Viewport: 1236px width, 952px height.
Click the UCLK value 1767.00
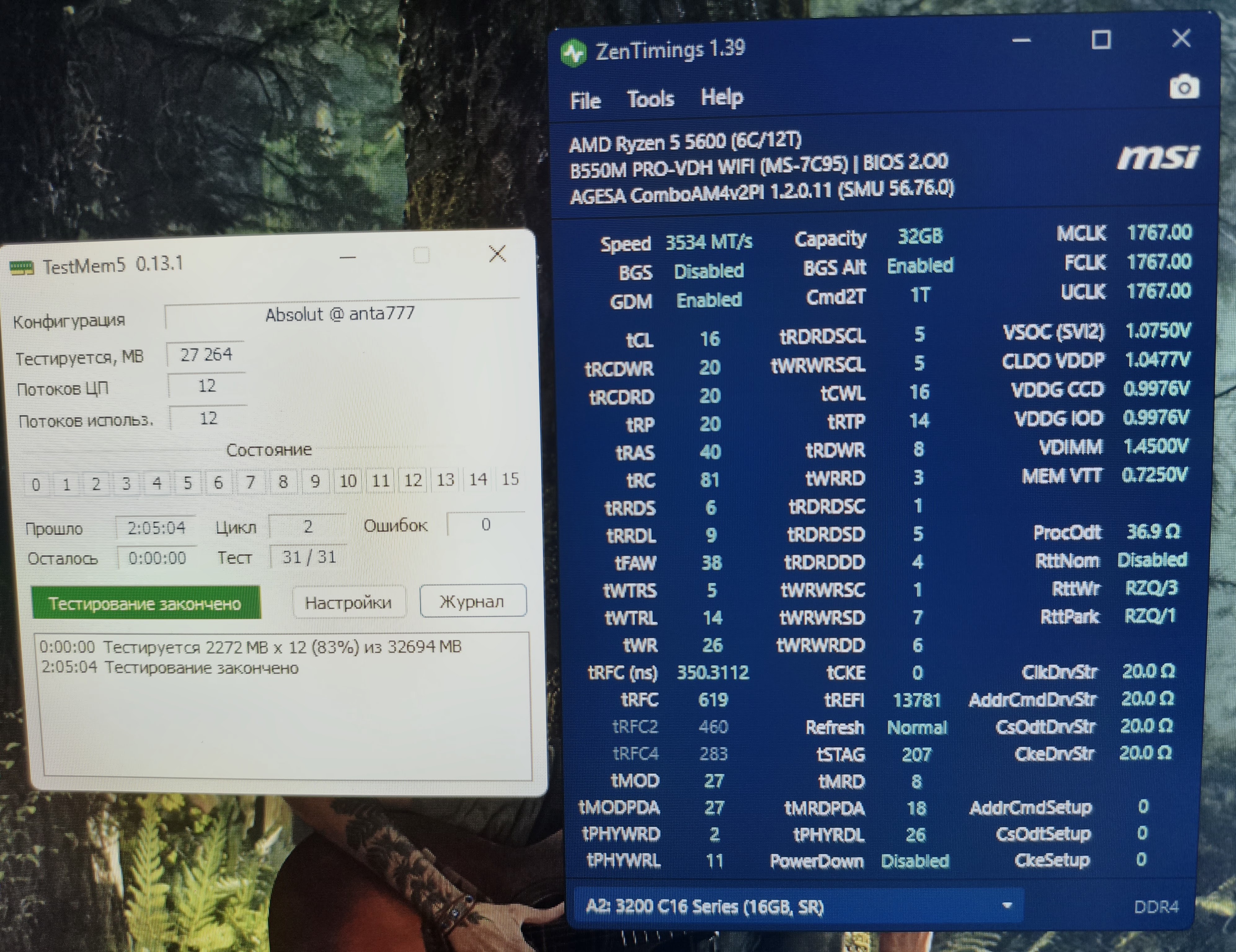1159,291
